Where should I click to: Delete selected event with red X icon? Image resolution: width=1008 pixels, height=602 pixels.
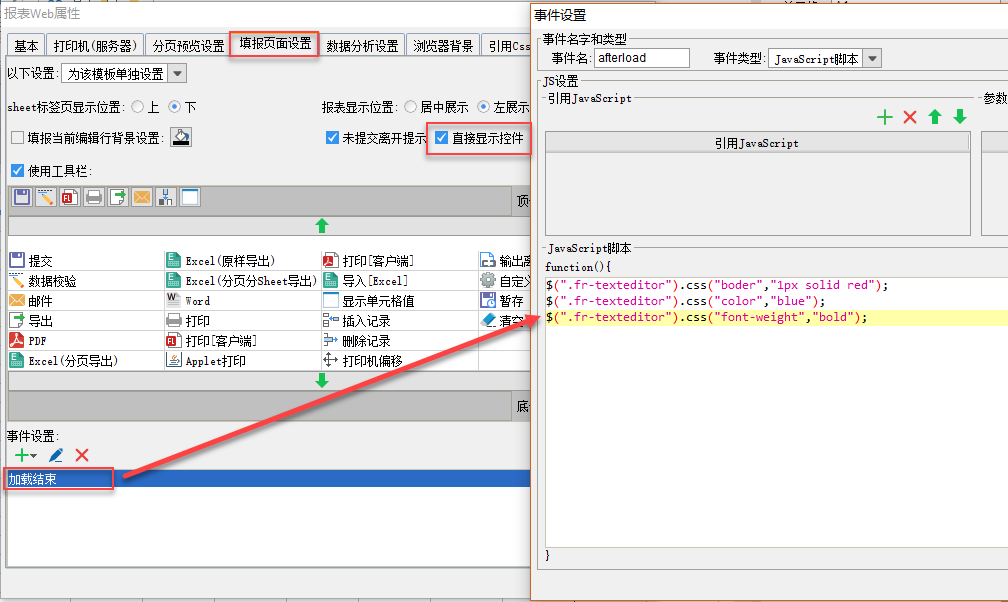(82, 455)
